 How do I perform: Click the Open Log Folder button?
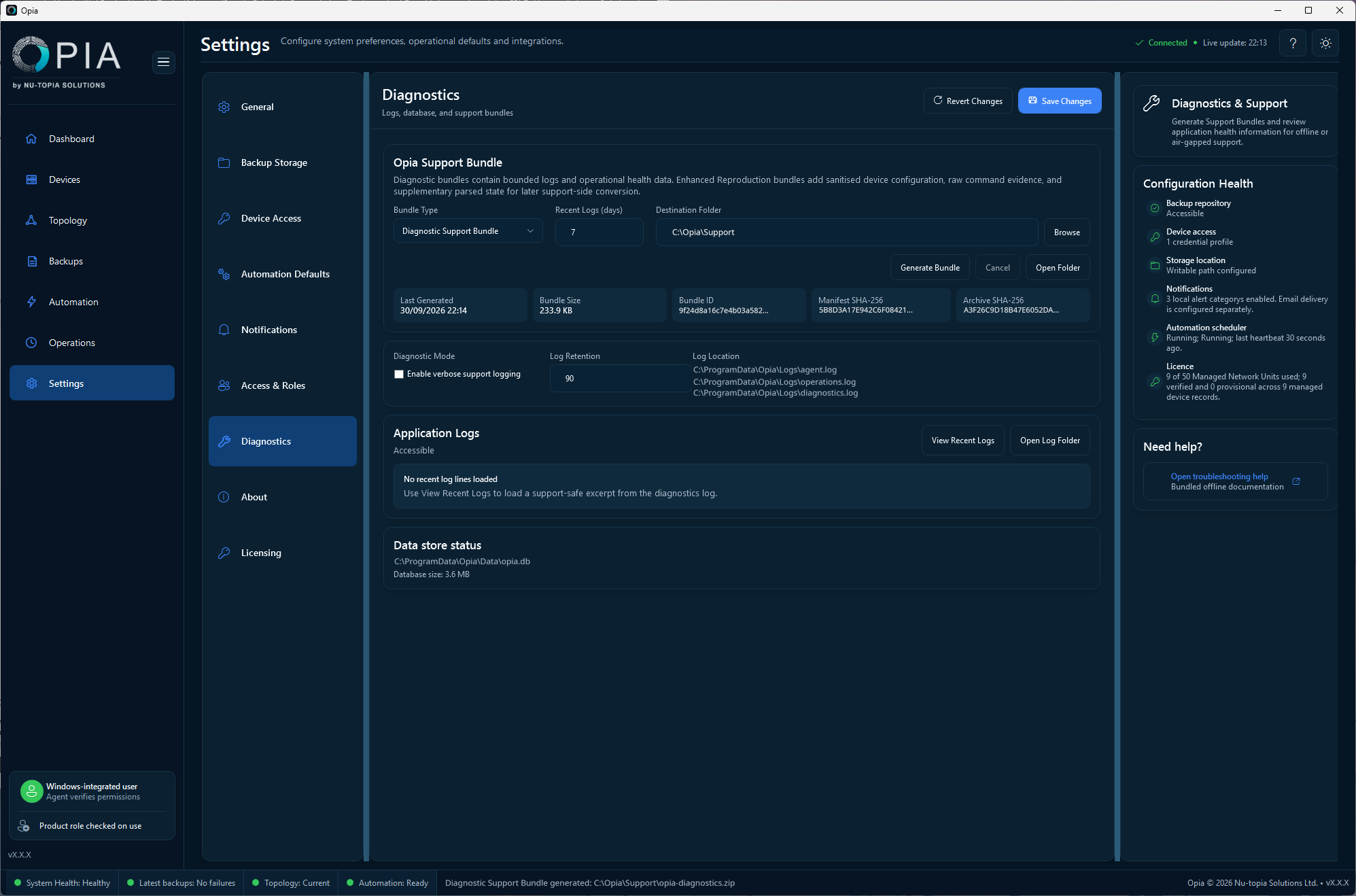[x=1049, y=440]
